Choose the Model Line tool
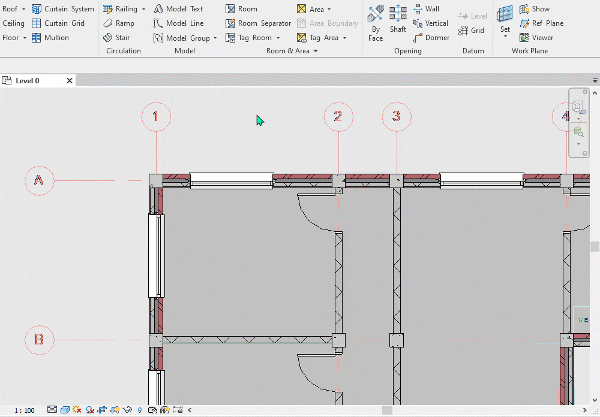Viewport: 600px width, 417px height. (x=178, y=23)
